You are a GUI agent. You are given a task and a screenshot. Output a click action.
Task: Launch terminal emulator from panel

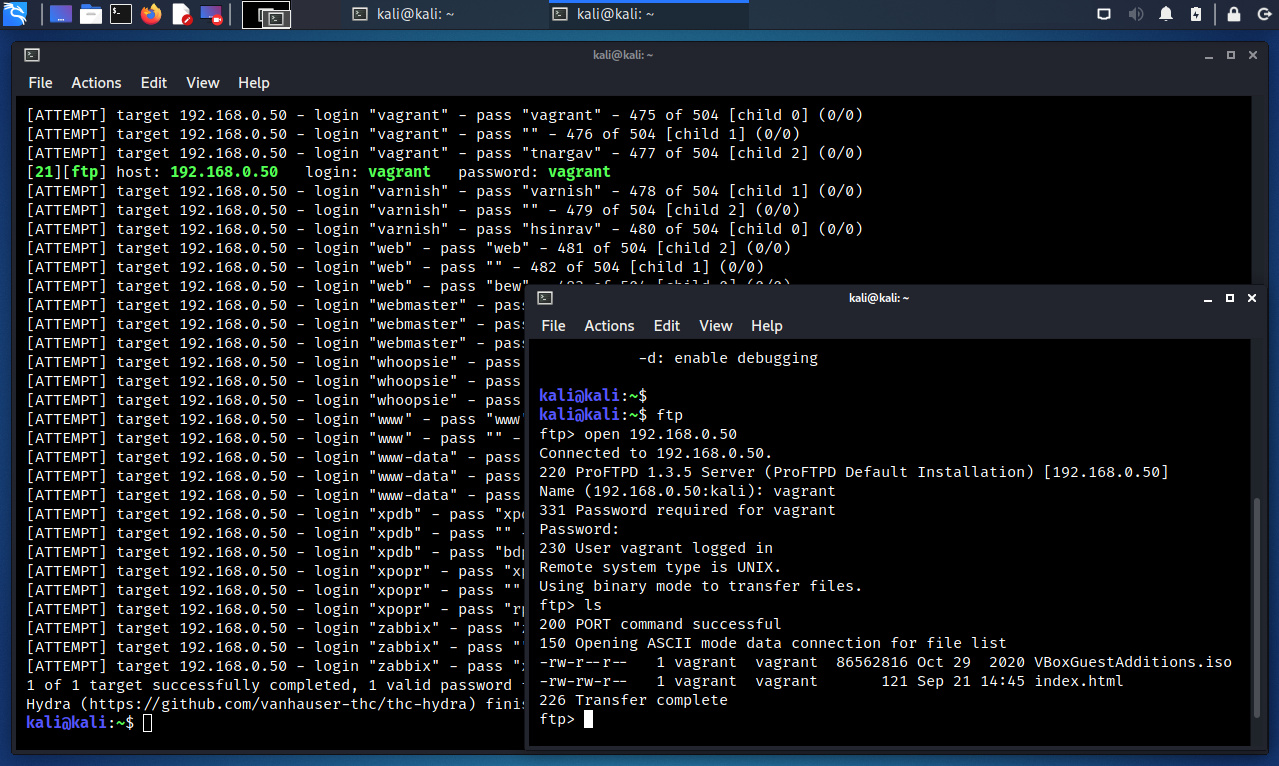[121, 14]
